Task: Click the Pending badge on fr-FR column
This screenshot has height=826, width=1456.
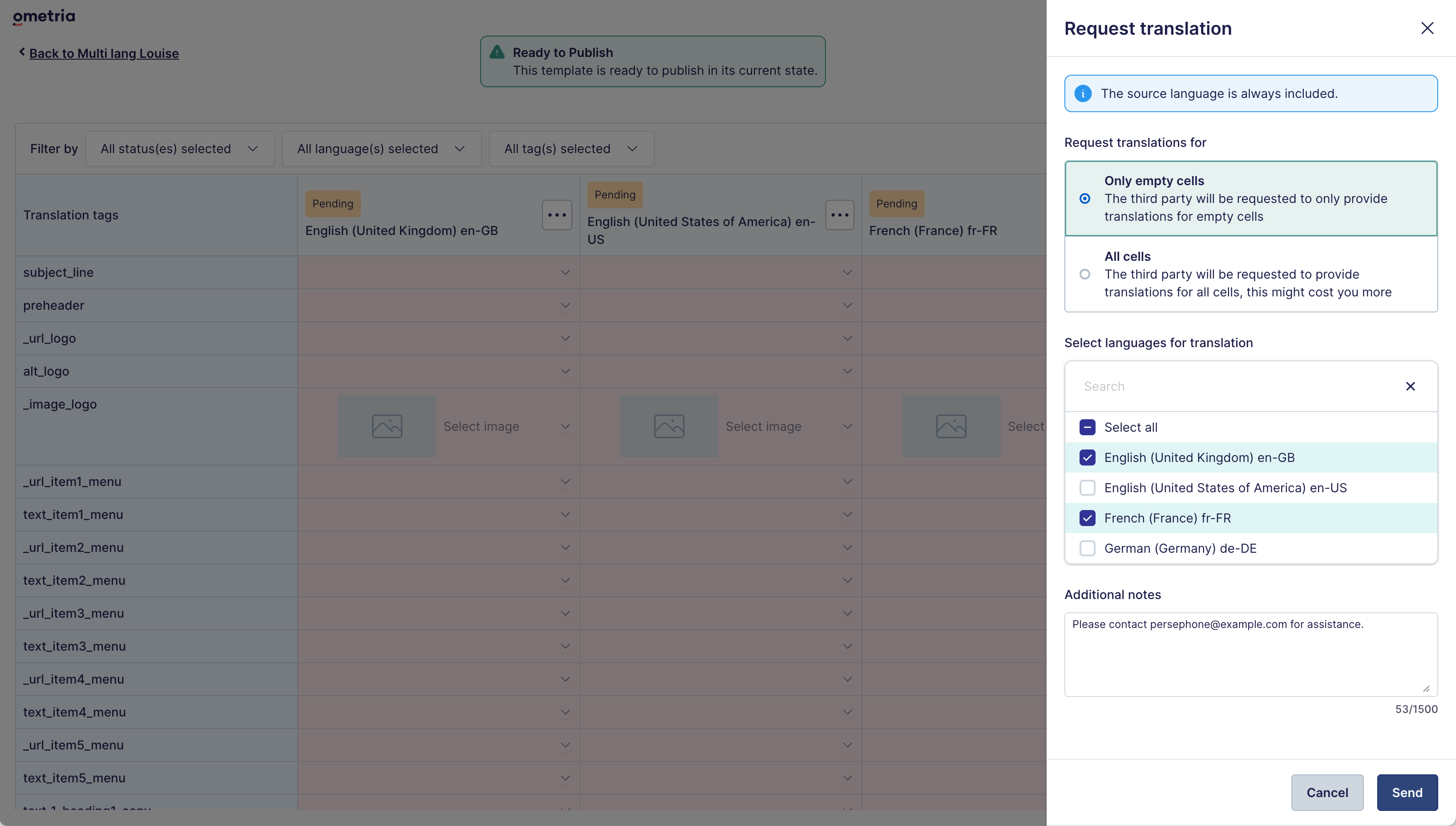Action: click(x=896, y=204)
